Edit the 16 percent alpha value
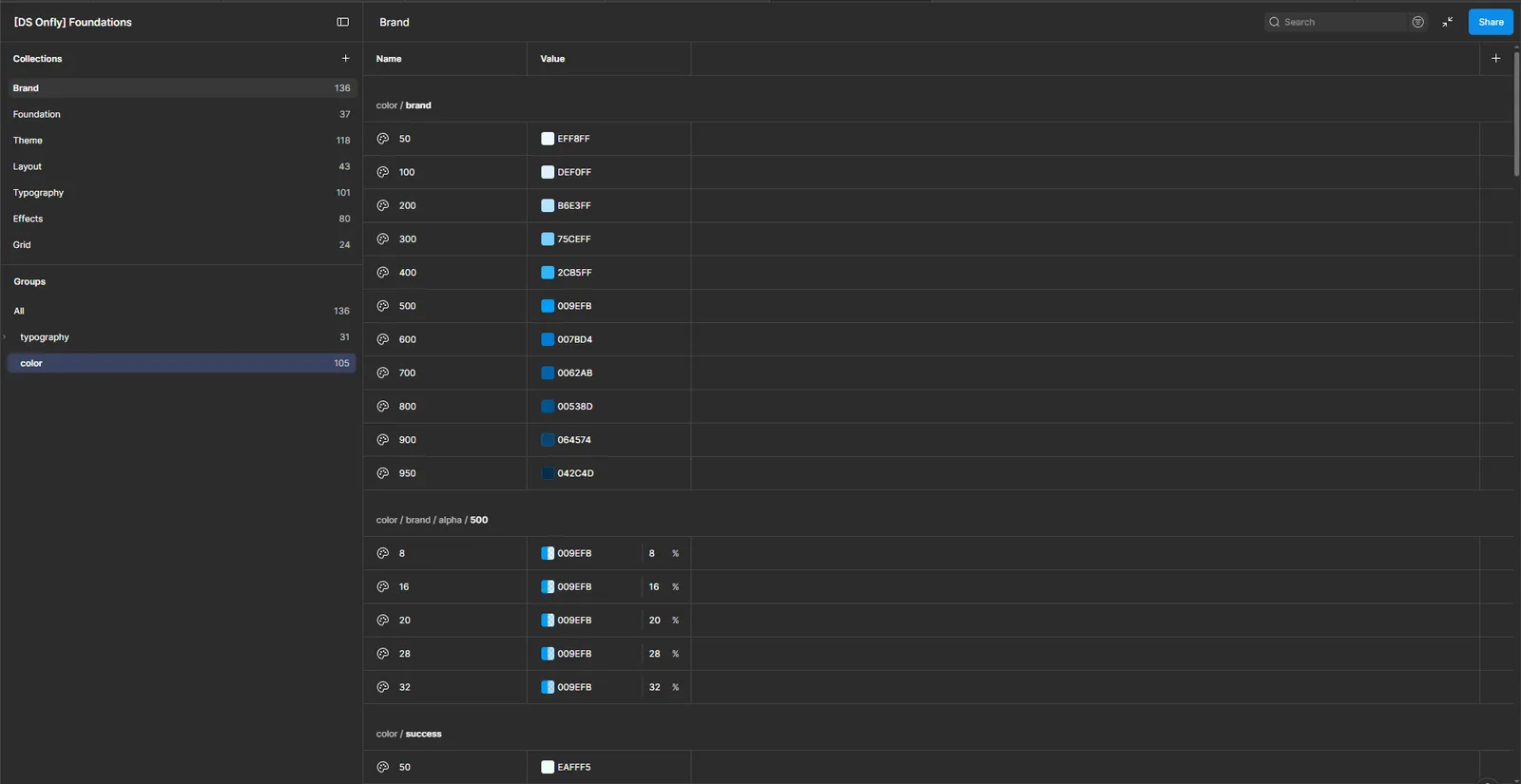The height and width of the screenshot is (784, 1521). (x=655, y=587)
